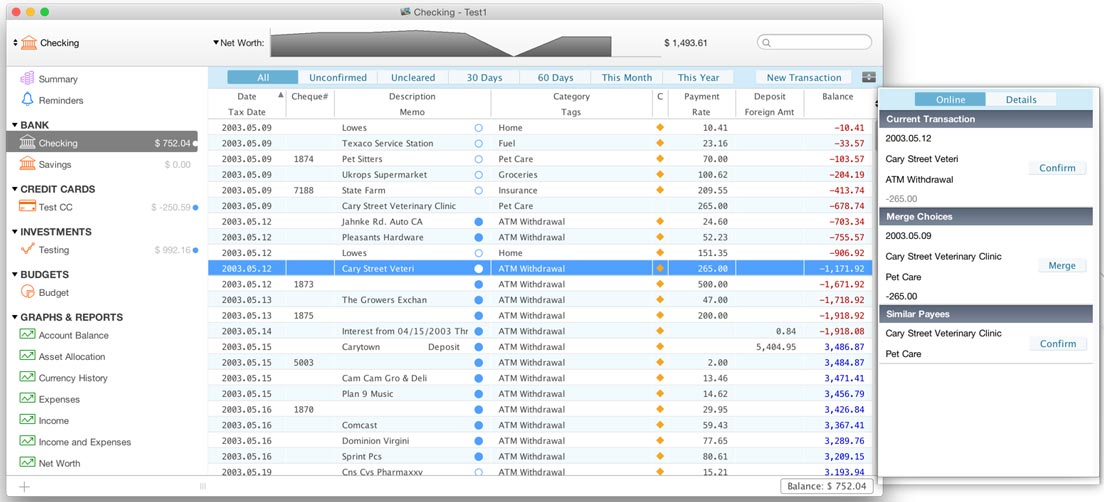Open Income and Expenses graph icon
This screenshot has width=1104, height=502.
pyautogui.click(x=27, y=441)
